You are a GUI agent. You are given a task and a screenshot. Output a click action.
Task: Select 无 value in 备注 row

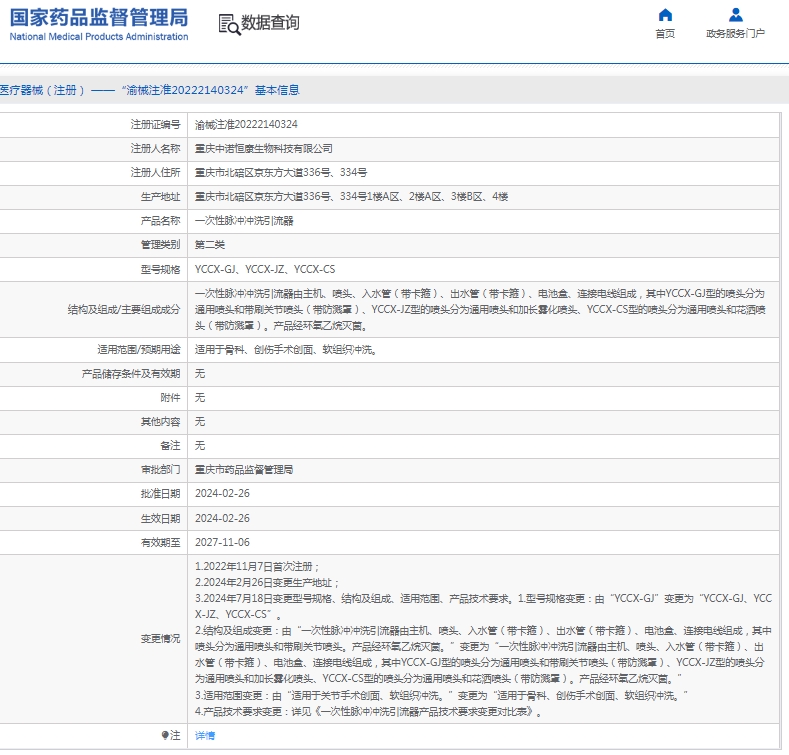(200, 445)
